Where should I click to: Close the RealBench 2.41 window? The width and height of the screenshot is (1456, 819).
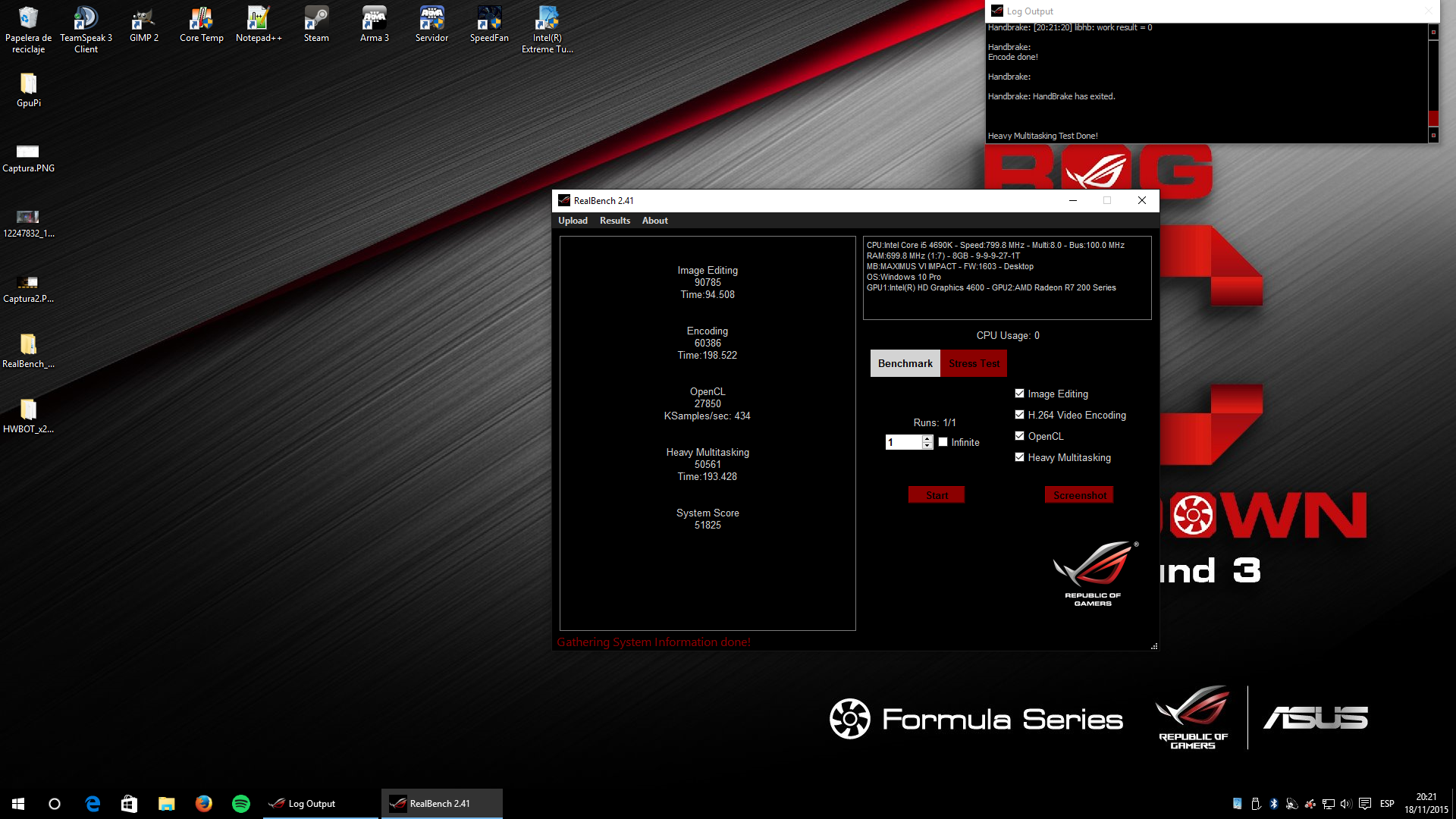click(1141, 200)
